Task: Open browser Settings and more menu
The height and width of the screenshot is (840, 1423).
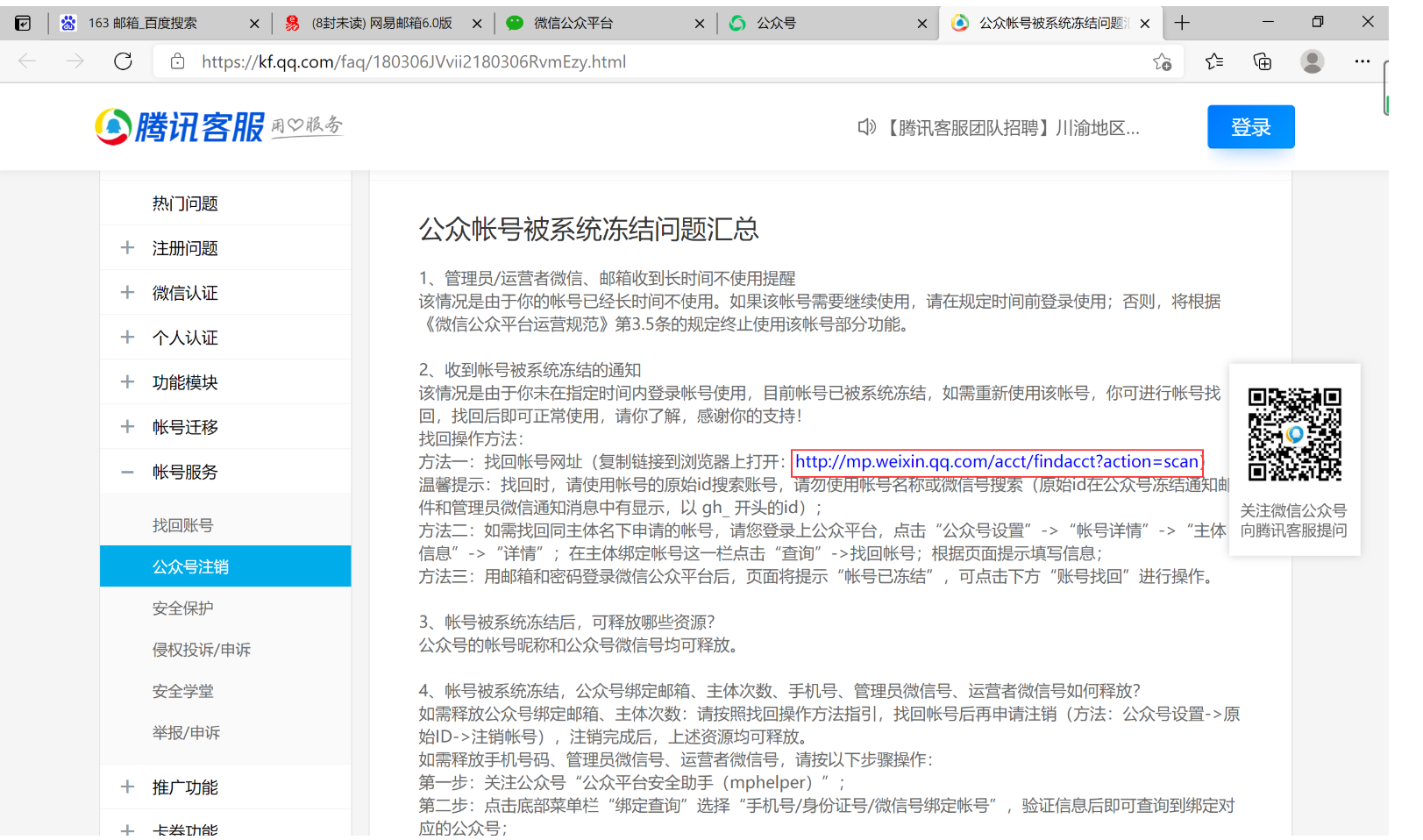Action: [x=1362, y=61]
